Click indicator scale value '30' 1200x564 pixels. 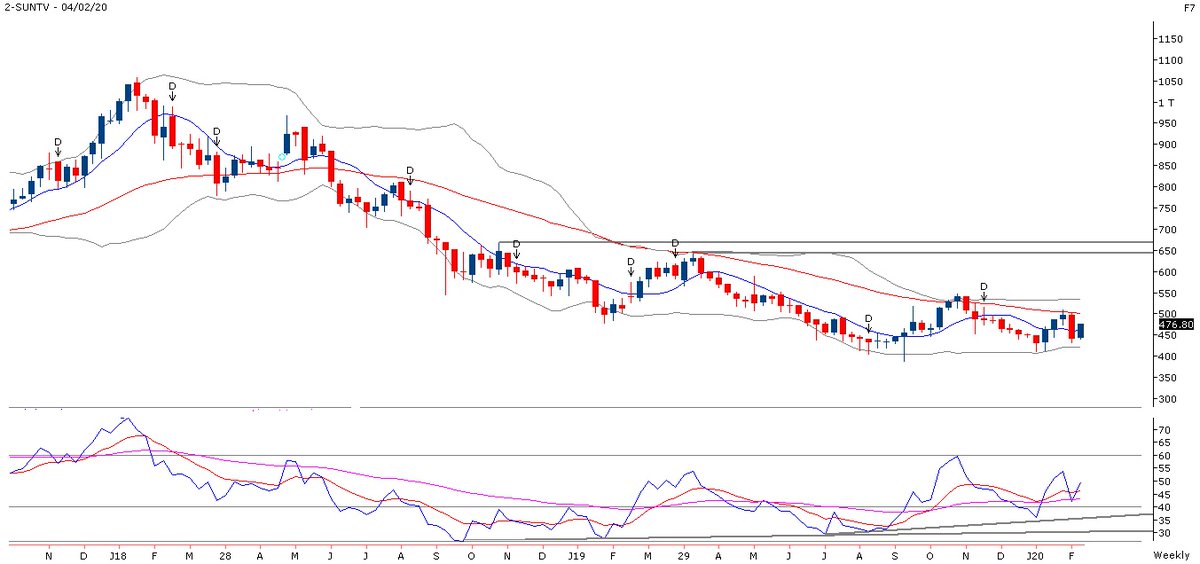(1164, 533)
